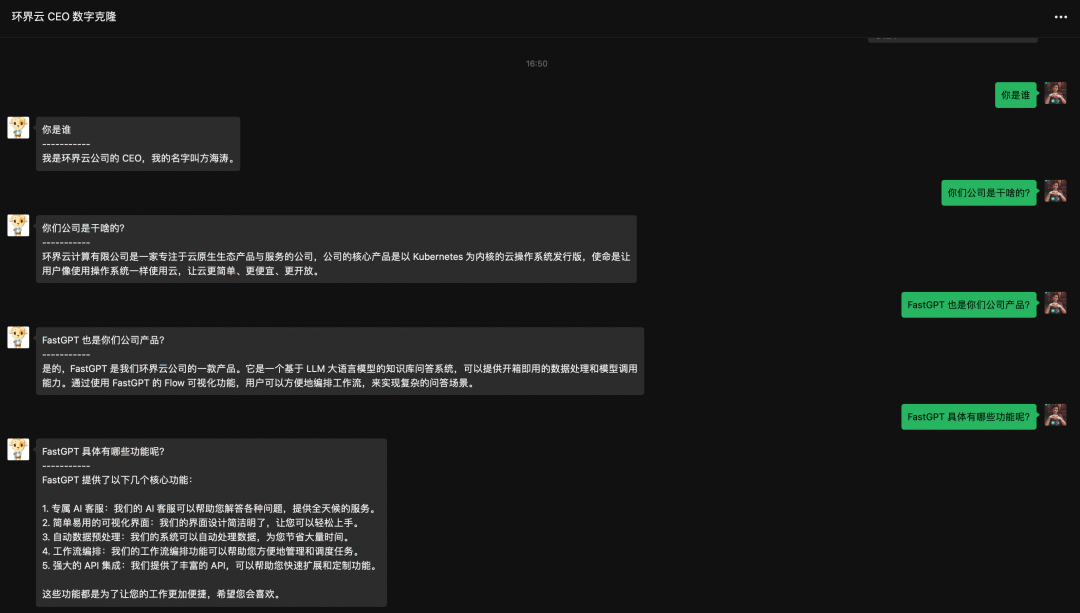Select the green 你是谁 message bubble
This screenshot has width=1080, height=613.
coord(1015,95)
